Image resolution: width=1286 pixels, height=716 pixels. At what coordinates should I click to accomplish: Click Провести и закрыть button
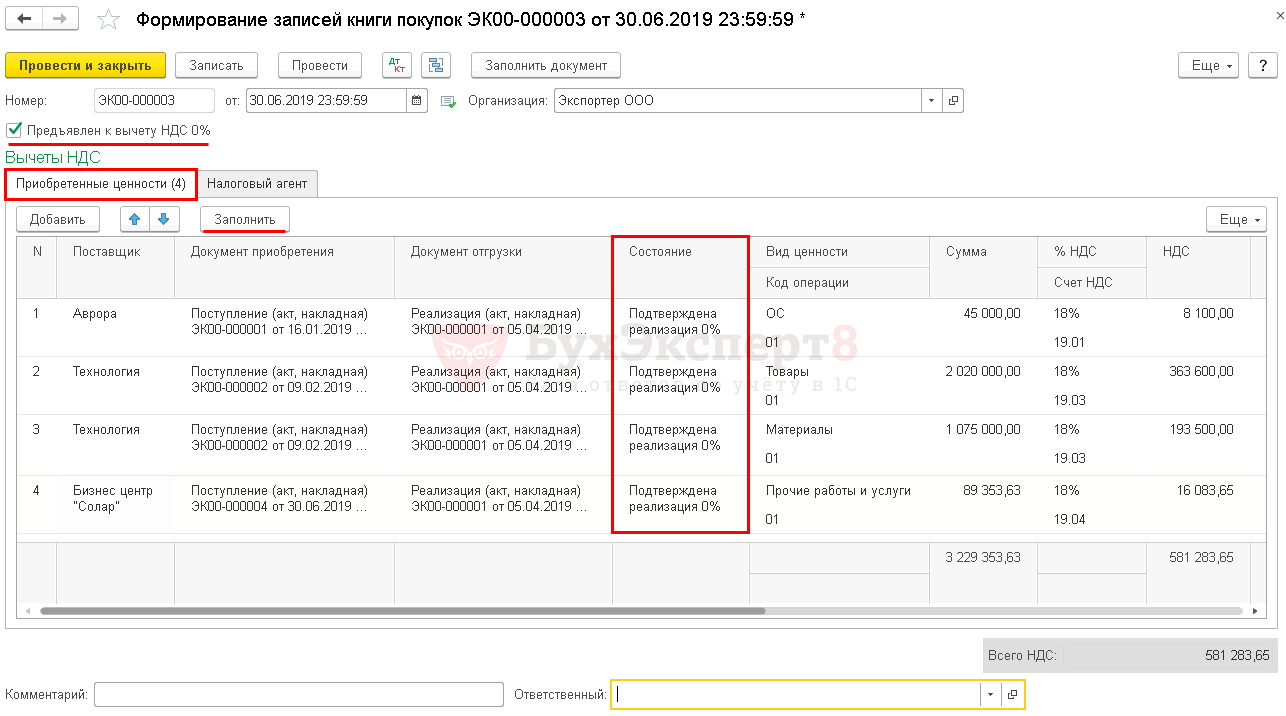tap(85, 66)
